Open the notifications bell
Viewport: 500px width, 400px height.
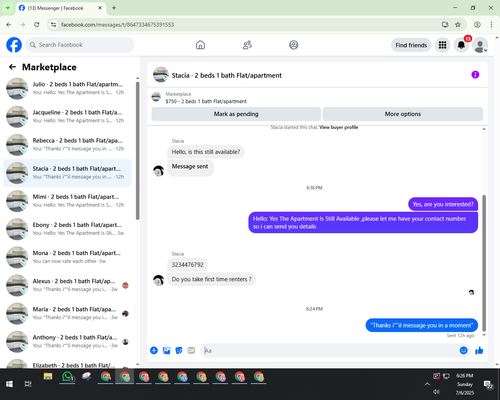point(461,45)
